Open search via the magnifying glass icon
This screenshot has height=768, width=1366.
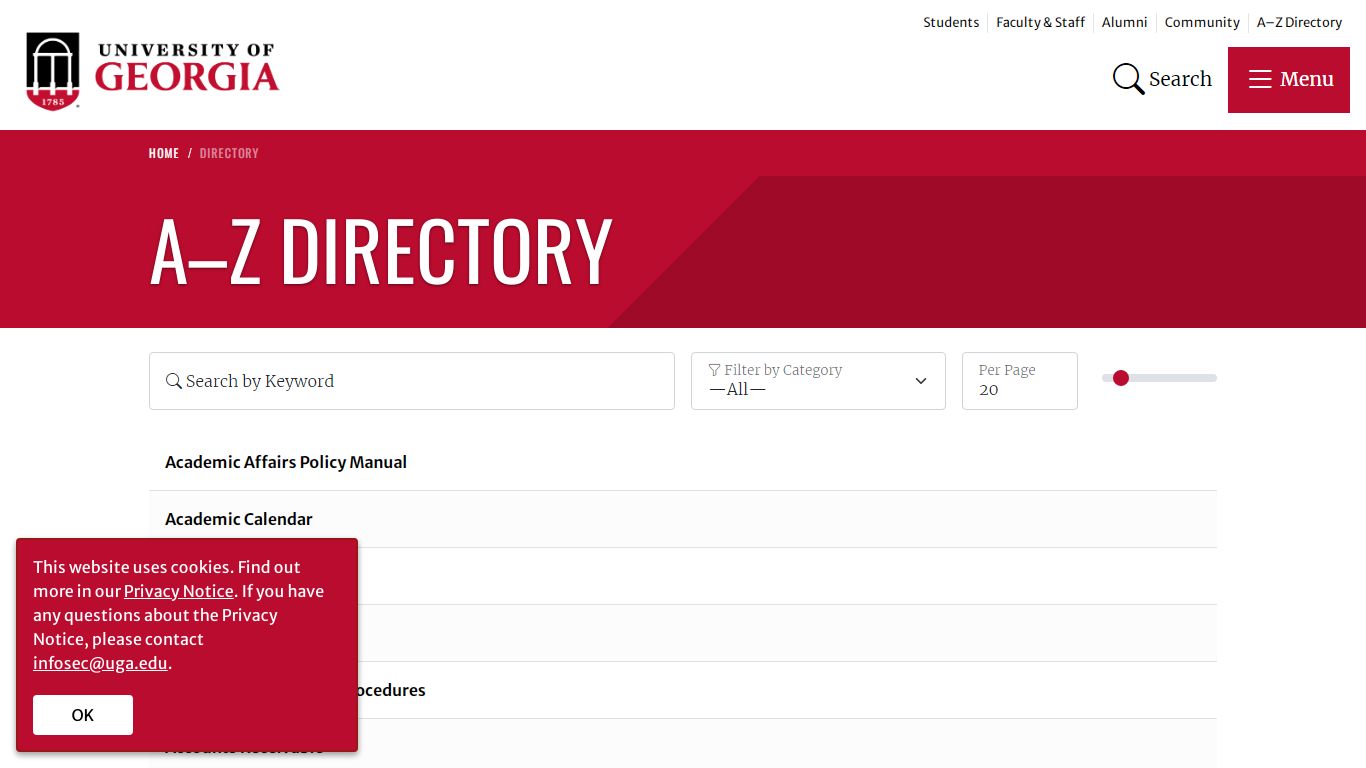pyautogui.click(x=1128, y=79)
